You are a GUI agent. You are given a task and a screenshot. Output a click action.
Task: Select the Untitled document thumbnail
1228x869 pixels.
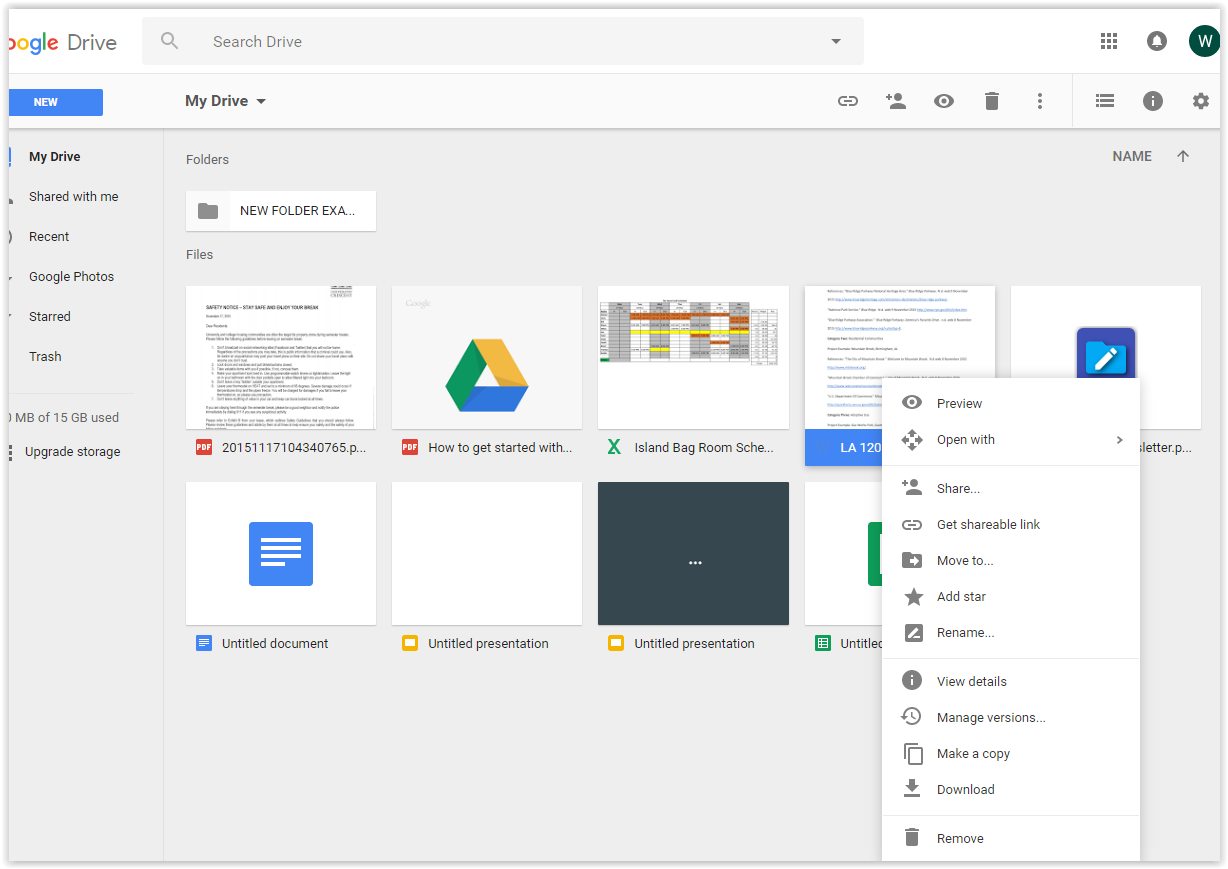(281, 553)
